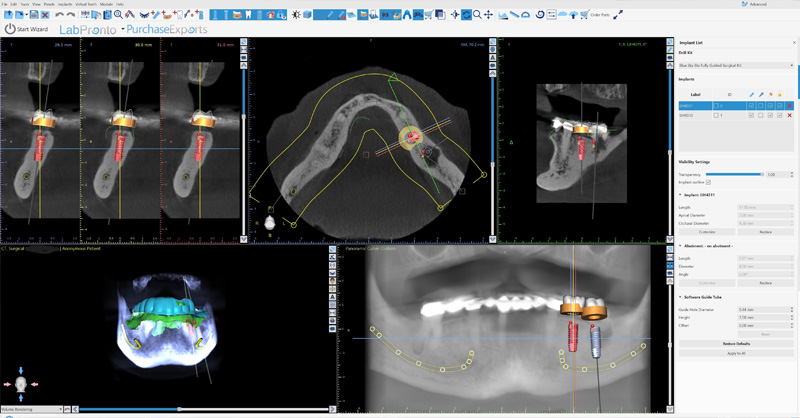This screenshot has height=418, width=800.
Task: Click Replace button under Implant section
Action: [x=765, y=232]
